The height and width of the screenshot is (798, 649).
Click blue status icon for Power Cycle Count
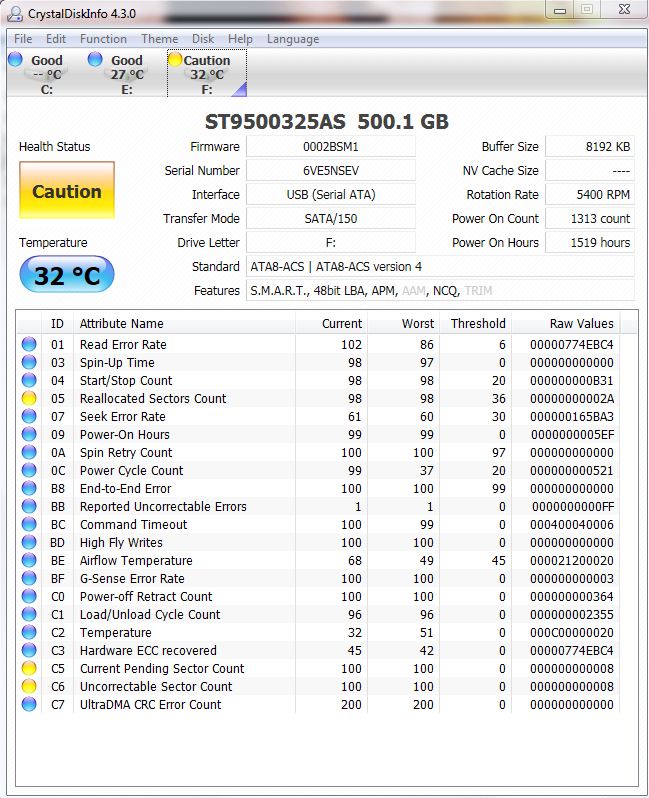(x=29, y=470)
